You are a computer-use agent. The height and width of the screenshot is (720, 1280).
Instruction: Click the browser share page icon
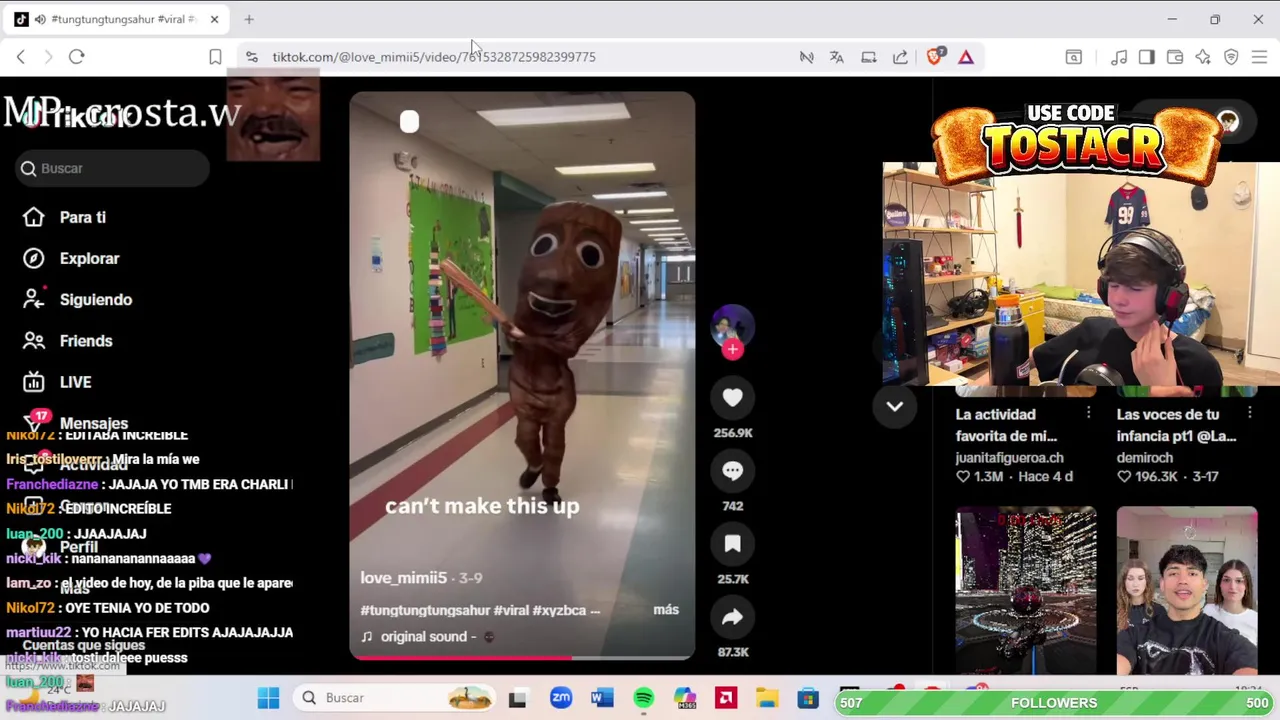click(900, 57)
